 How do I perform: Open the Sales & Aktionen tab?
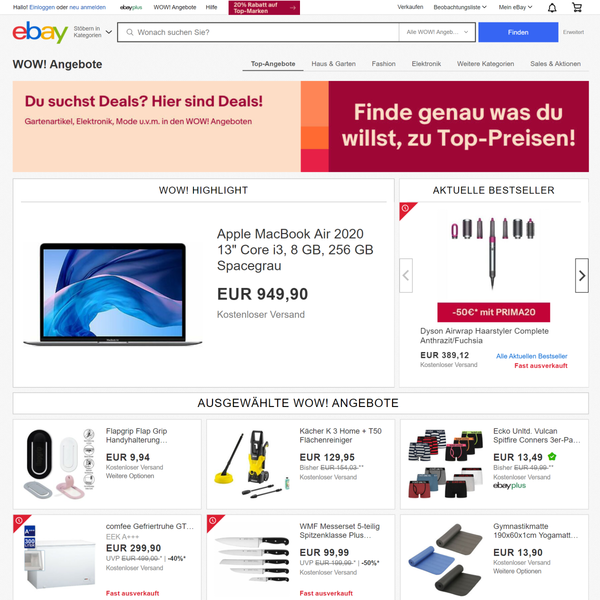[x=555, y=64]
